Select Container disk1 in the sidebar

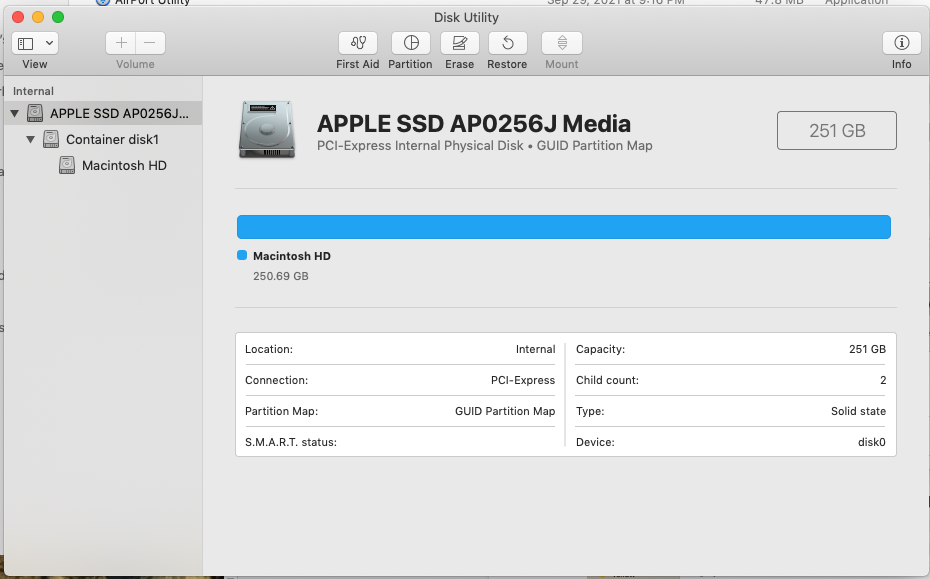[x=103, y=139]
